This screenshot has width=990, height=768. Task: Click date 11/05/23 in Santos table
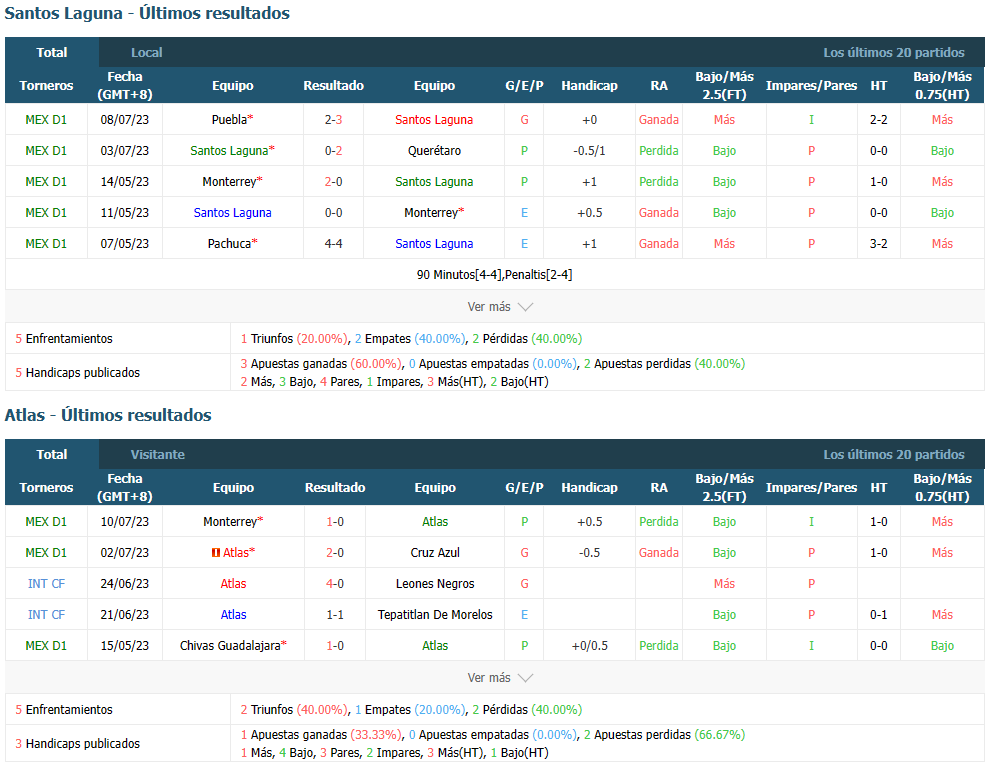click(x=124, y=213)
